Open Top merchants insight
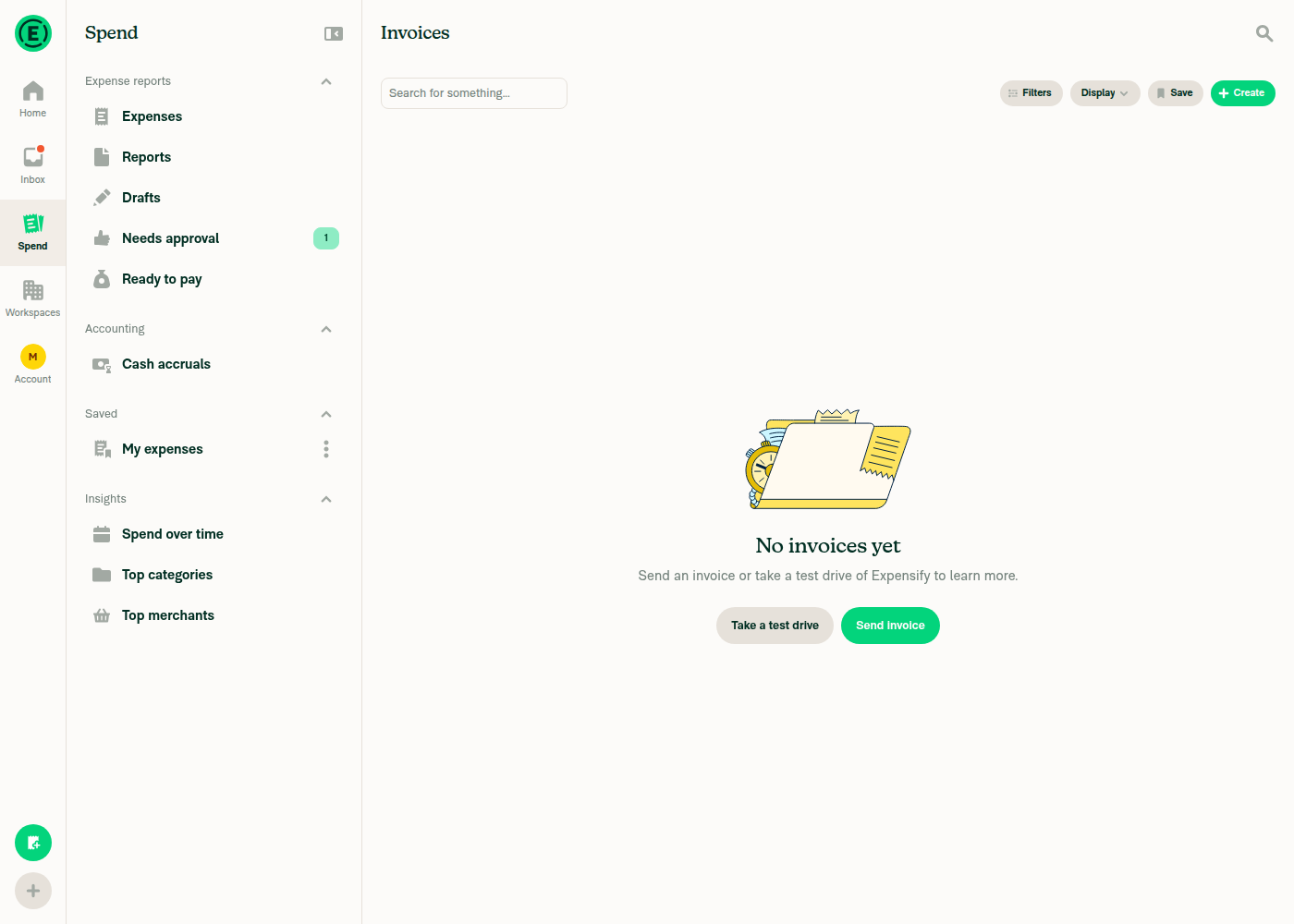 pos(214,615)
